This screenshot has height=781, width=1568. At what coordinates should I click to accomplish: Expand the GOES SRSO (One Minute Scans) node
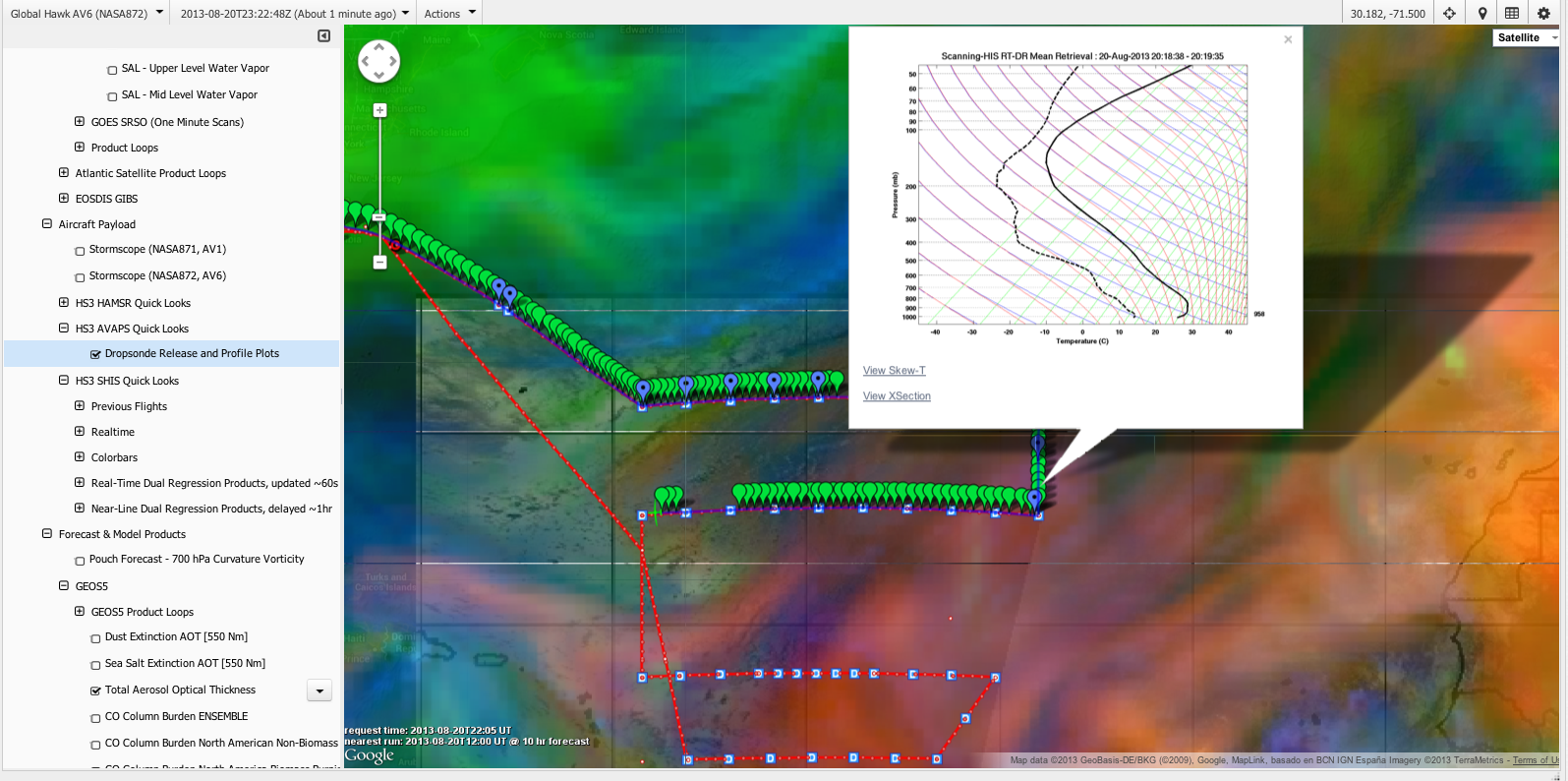80,122
